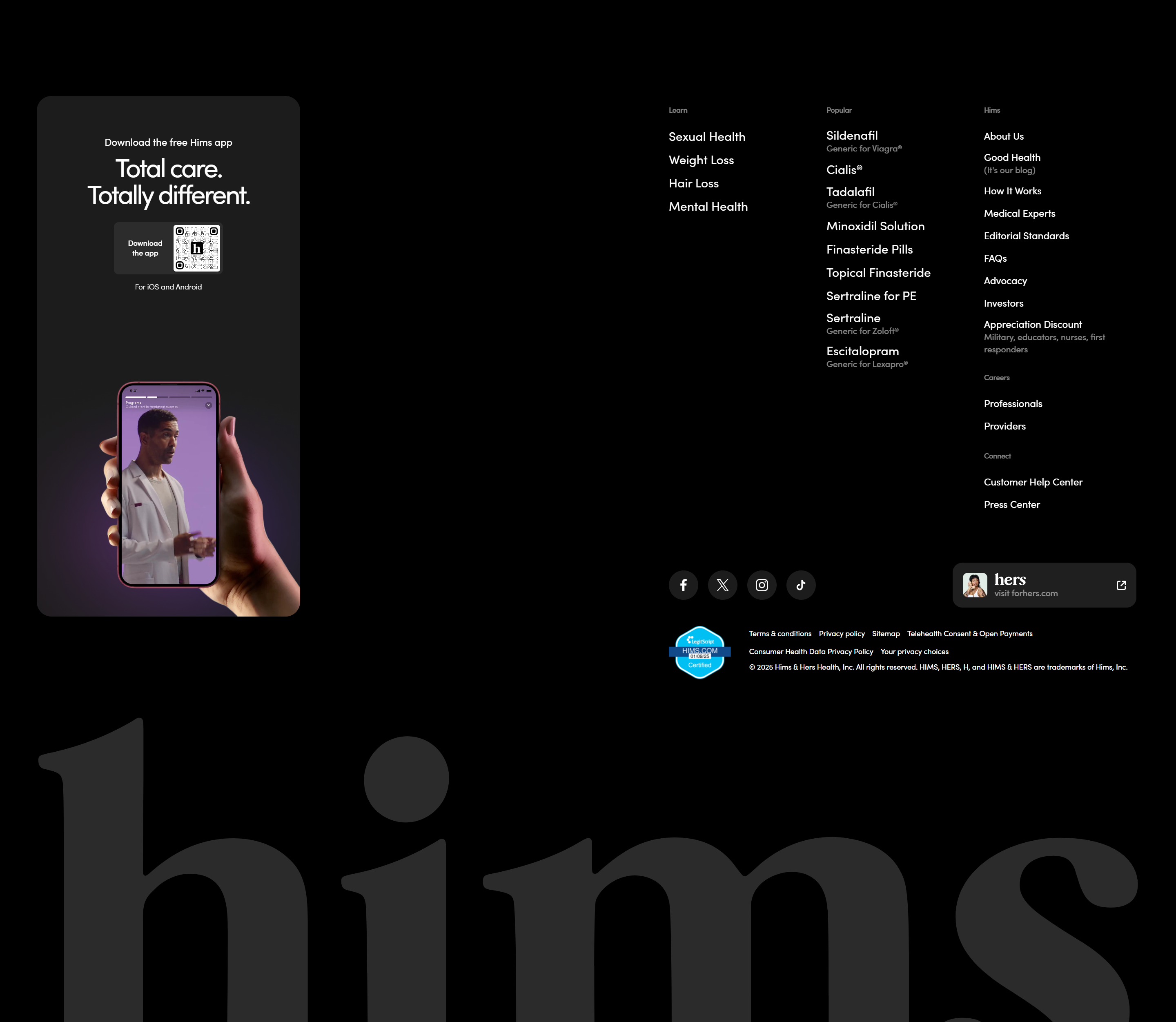Open the Privacy policy link
1176x1022 pixels.
coord(842,634)
